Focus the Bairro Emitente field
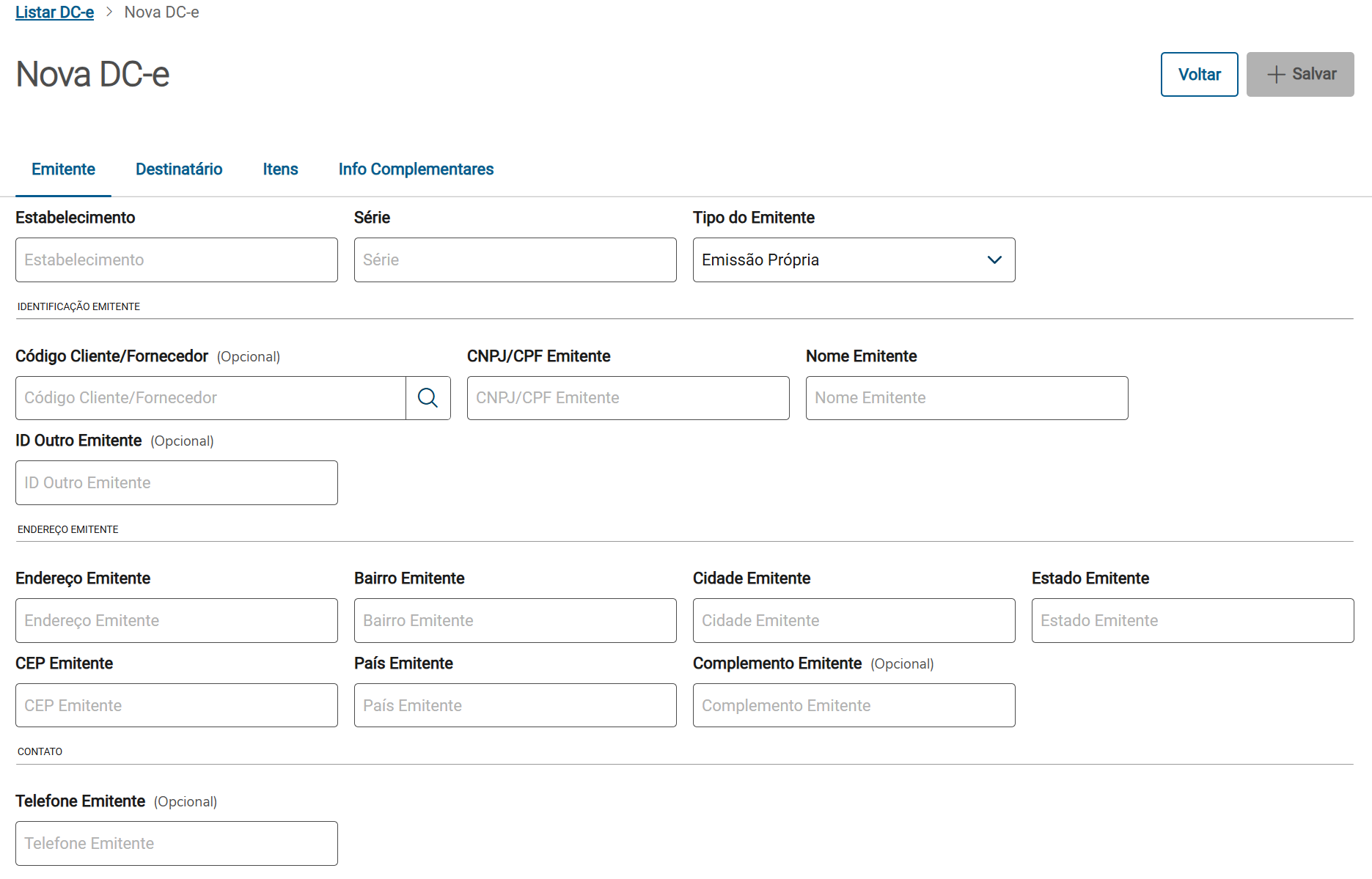This screenshot has width=1372, height=879. (x=515, y=621)
